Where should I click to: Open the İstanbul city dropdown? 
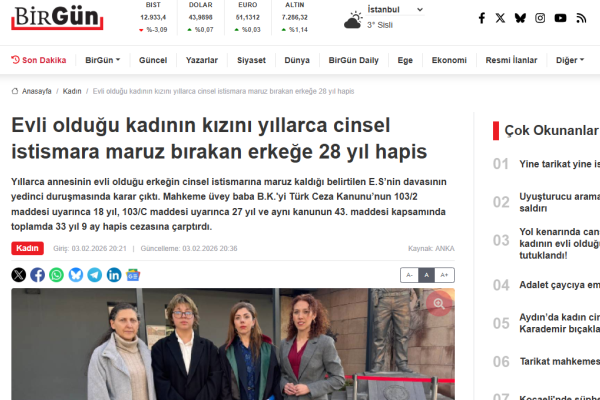pos(395,10)
